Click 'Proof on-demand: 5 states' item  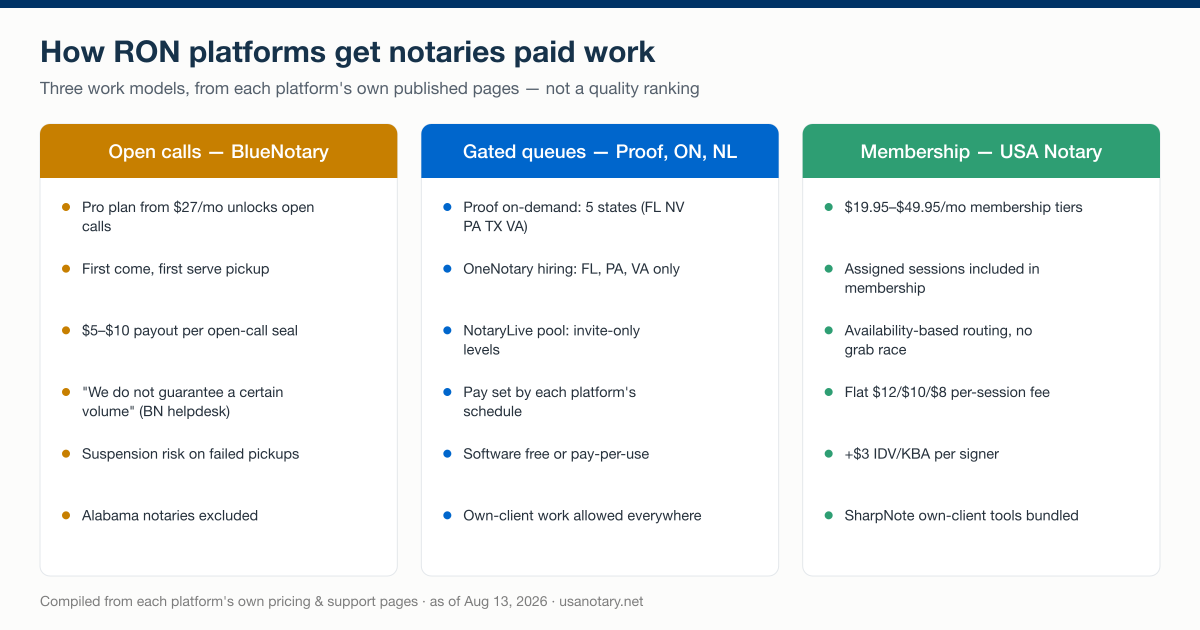click(x=574, y=217)
